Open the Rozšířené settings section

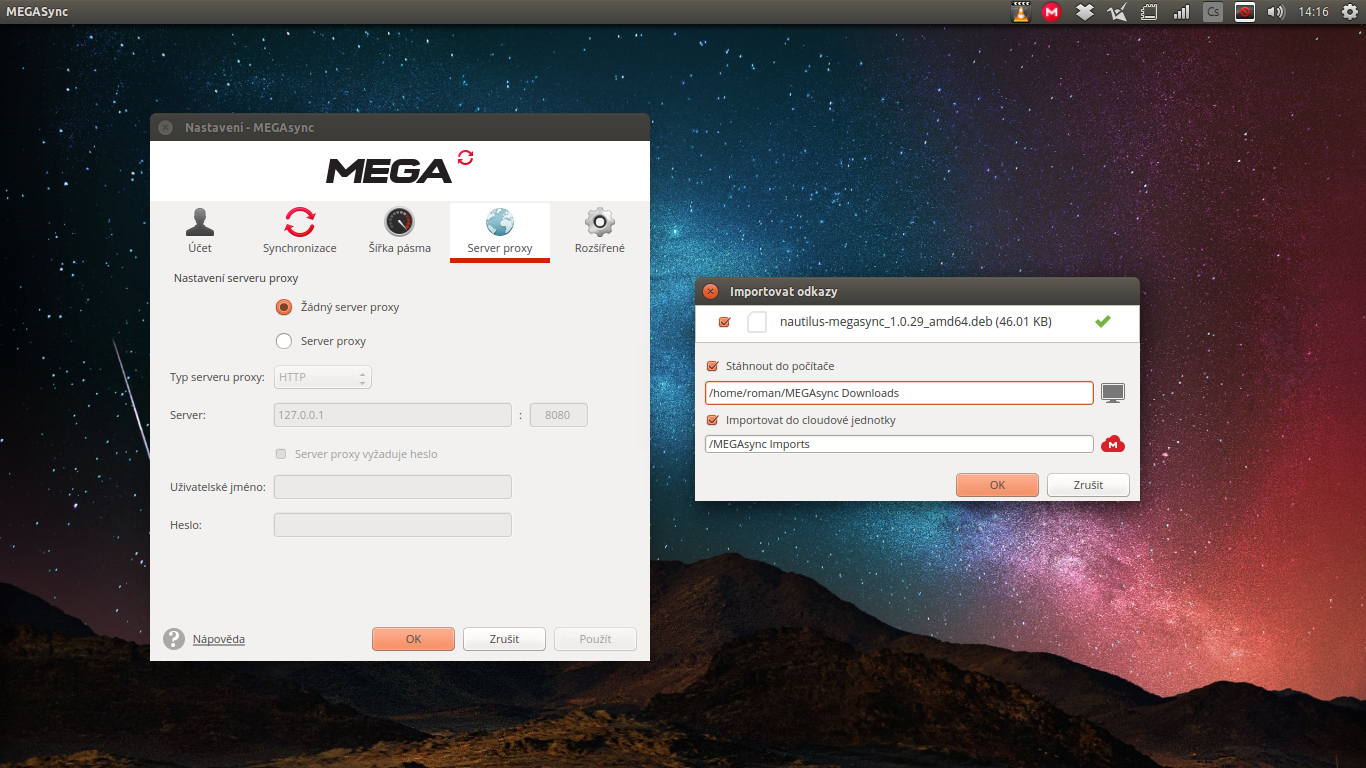(x=599, y=230)
